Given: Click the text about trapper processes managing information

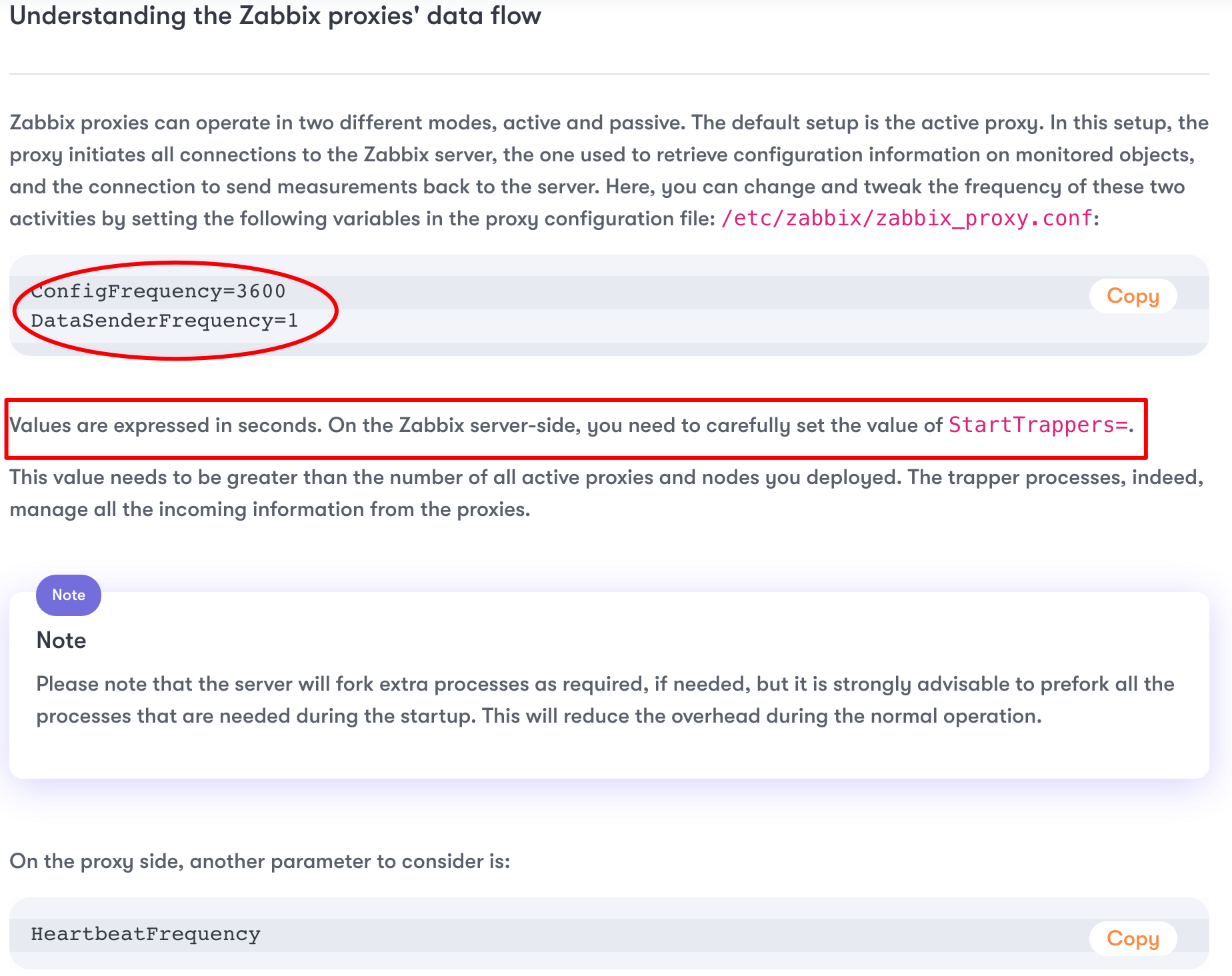Looking at the screenshot, I should [x=607, y=493].
